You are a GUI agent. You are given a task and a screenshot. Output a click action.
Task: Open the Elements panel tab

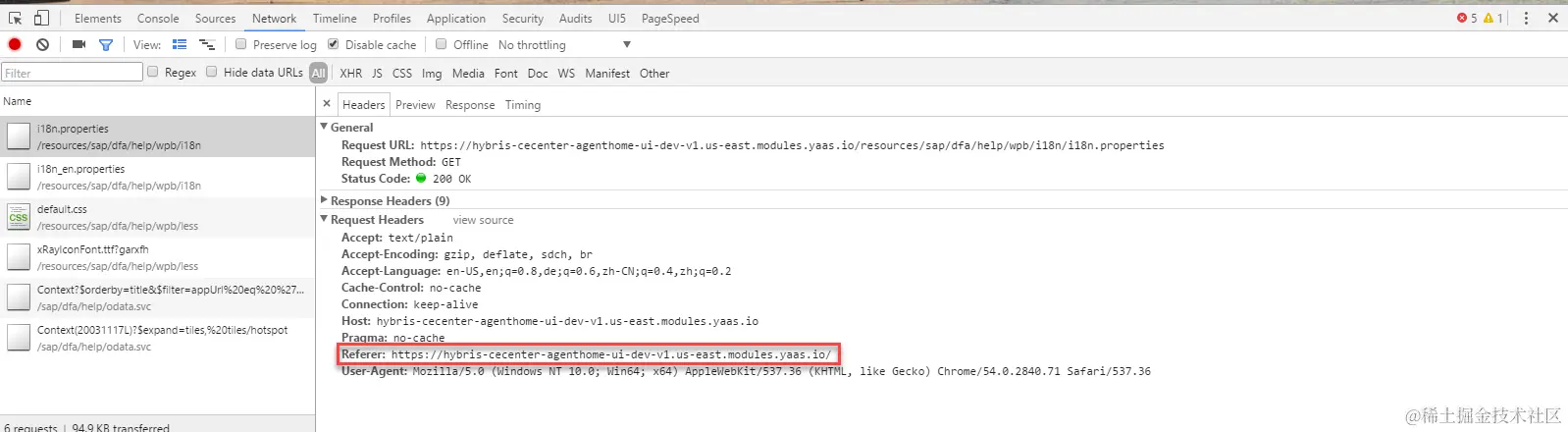click(x=98, y=19)
